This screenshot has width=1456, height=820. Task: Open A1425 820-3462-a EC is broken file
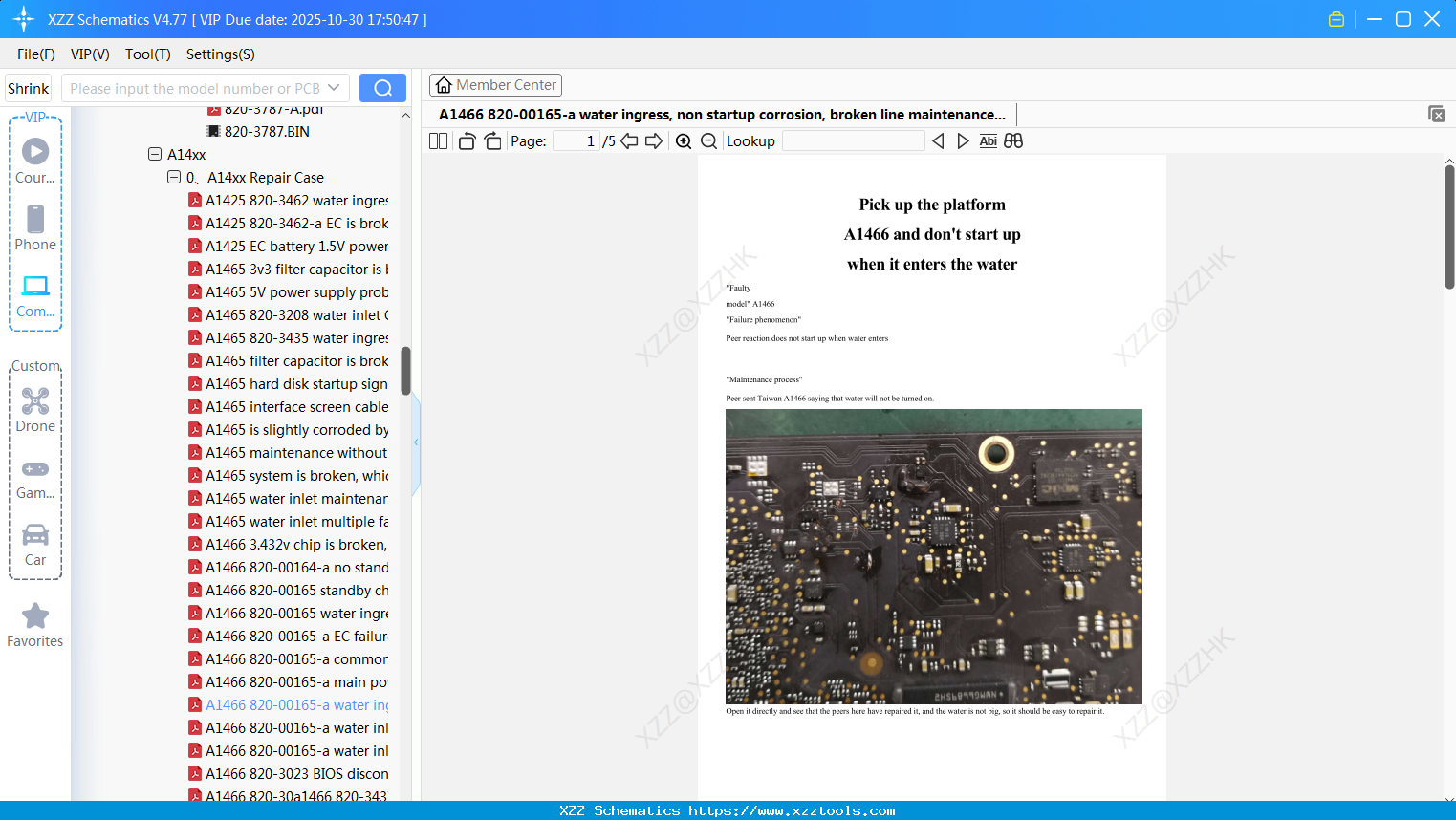tap(296, 224)
